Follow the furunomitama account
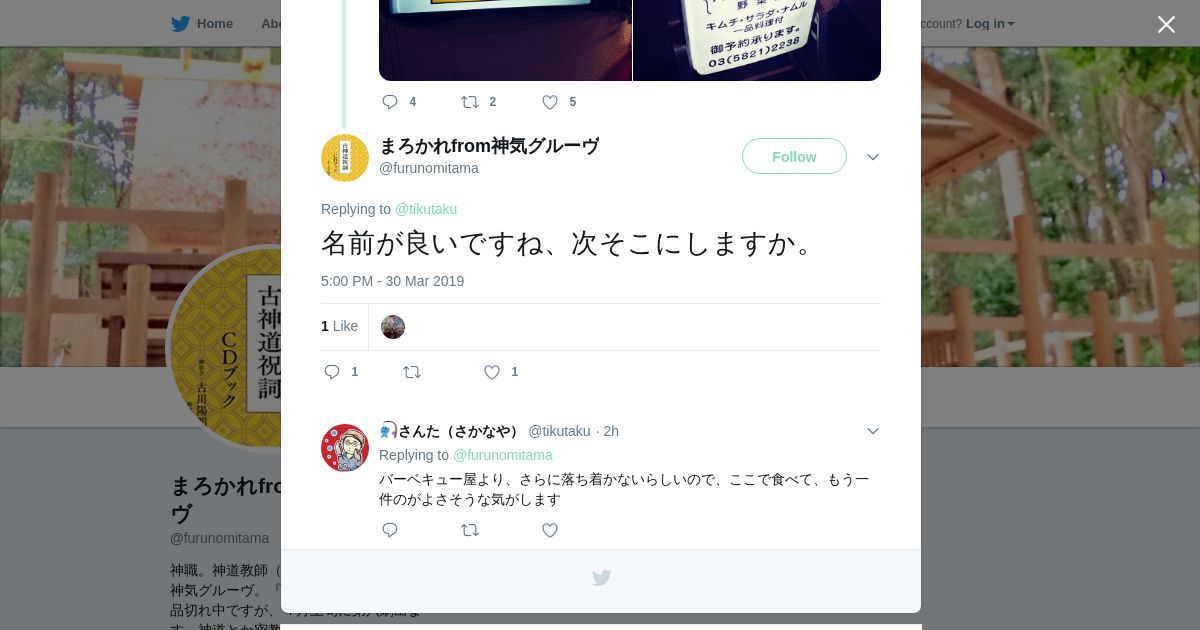1200x630 pixels. coord(794,156)
